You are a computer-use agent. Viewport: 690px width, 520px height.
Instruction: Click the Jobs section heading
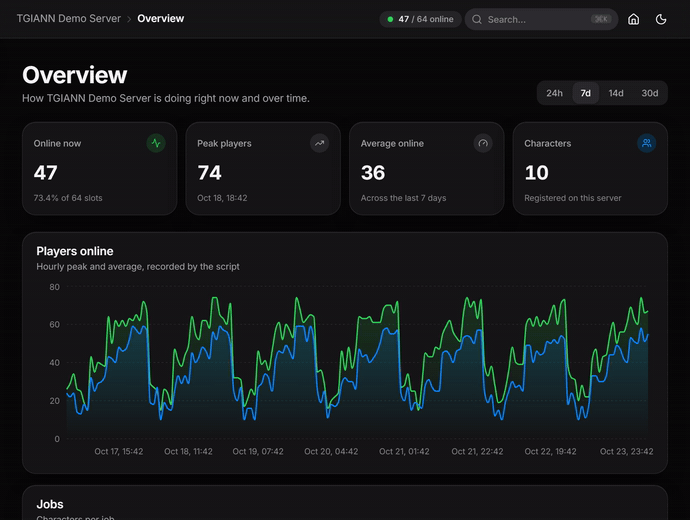tap(50, 504)
